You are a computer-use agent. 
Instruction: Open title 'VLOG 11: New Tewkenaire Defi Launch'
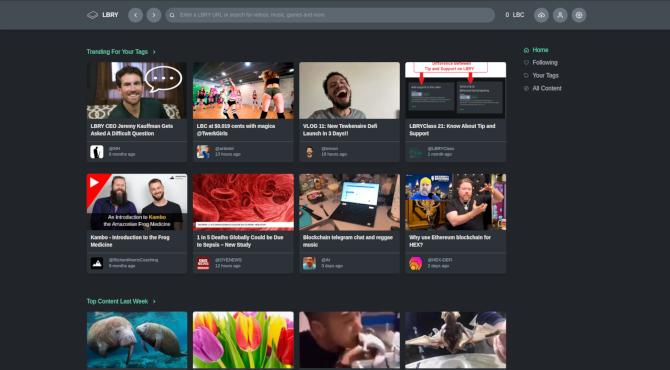coord(340,130)
